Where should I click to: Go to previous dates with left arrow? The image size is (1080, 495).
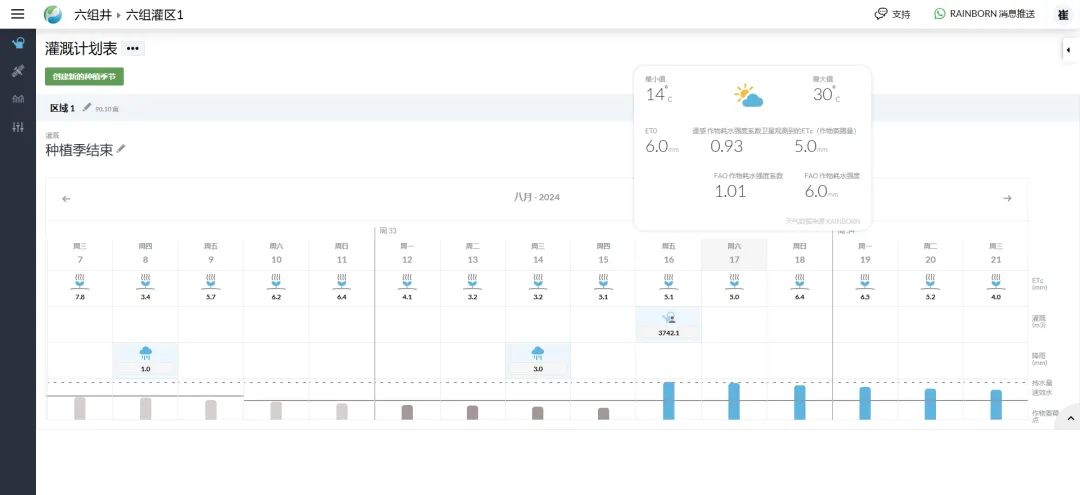click(x=66, y=198)
